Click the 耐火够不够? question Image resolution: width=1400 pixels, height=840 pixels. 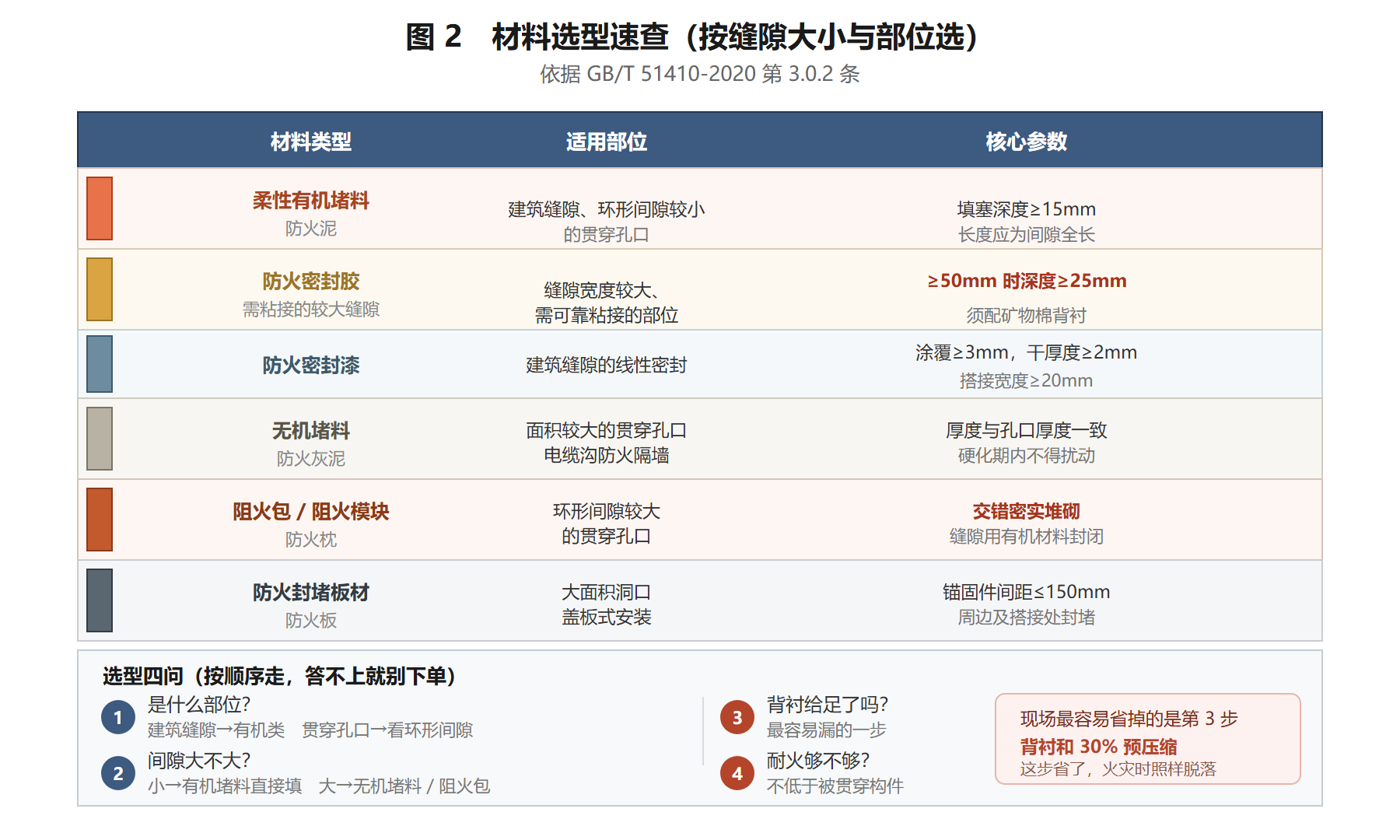point(818,761)
